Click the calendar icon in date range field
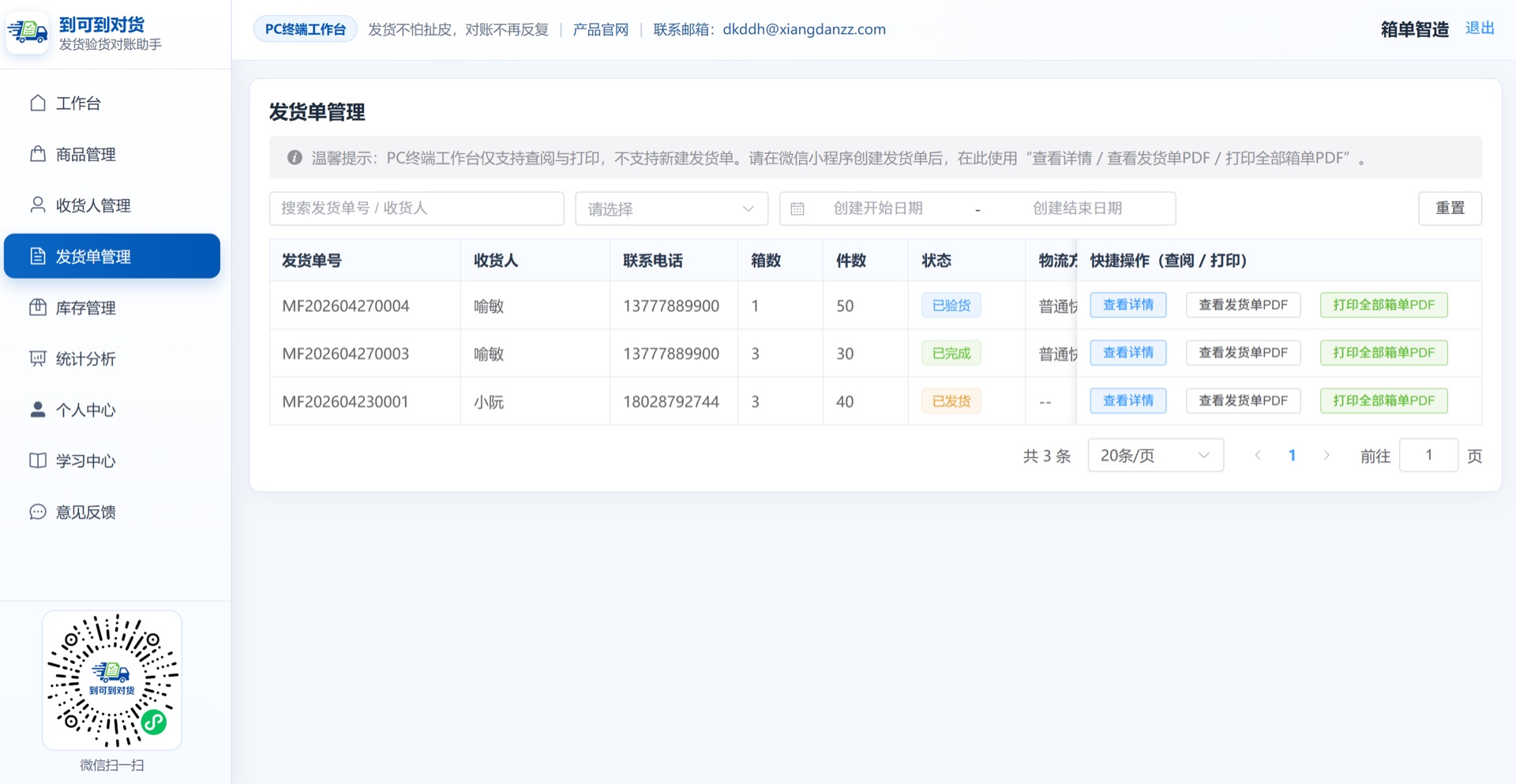The image size is (1516, 784). (x=797, y=208)
